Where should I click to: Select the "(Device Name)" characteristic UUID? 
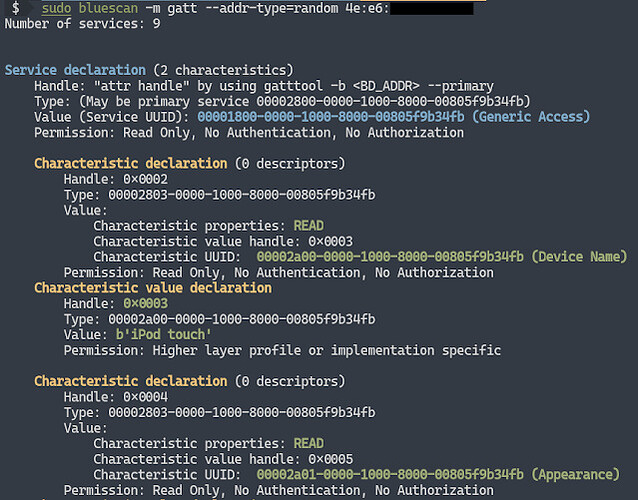(442, 257)
